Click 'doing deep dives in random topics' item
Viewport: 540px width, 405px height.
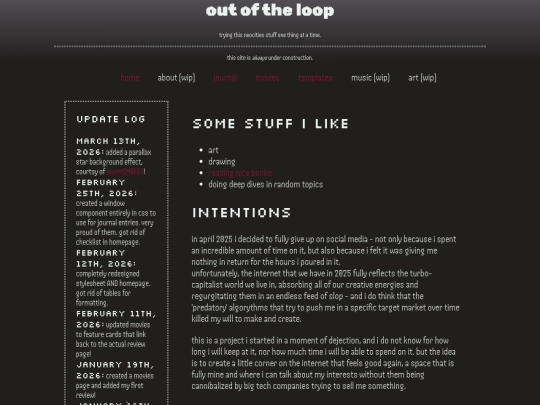click(266, 185)
